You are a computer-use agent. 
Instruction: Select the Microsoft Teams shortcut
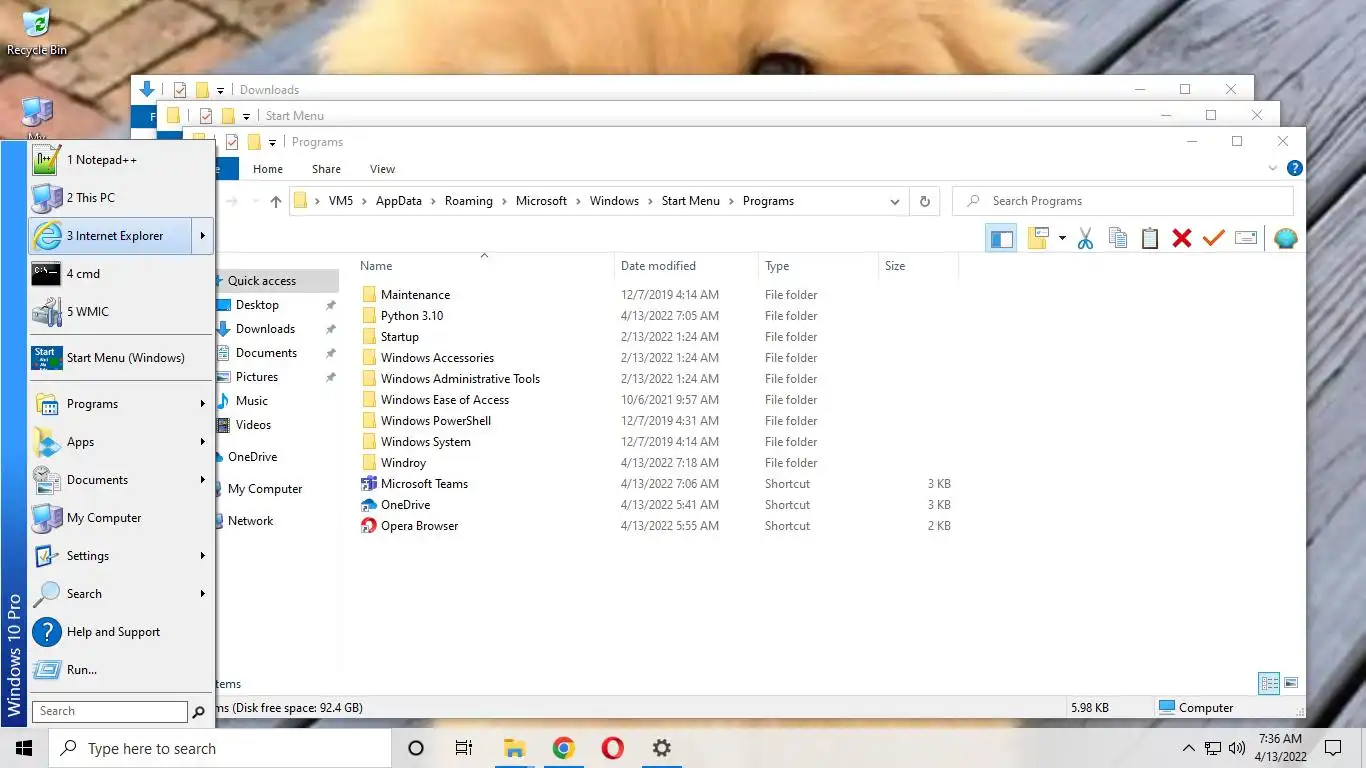pos(424,484)
